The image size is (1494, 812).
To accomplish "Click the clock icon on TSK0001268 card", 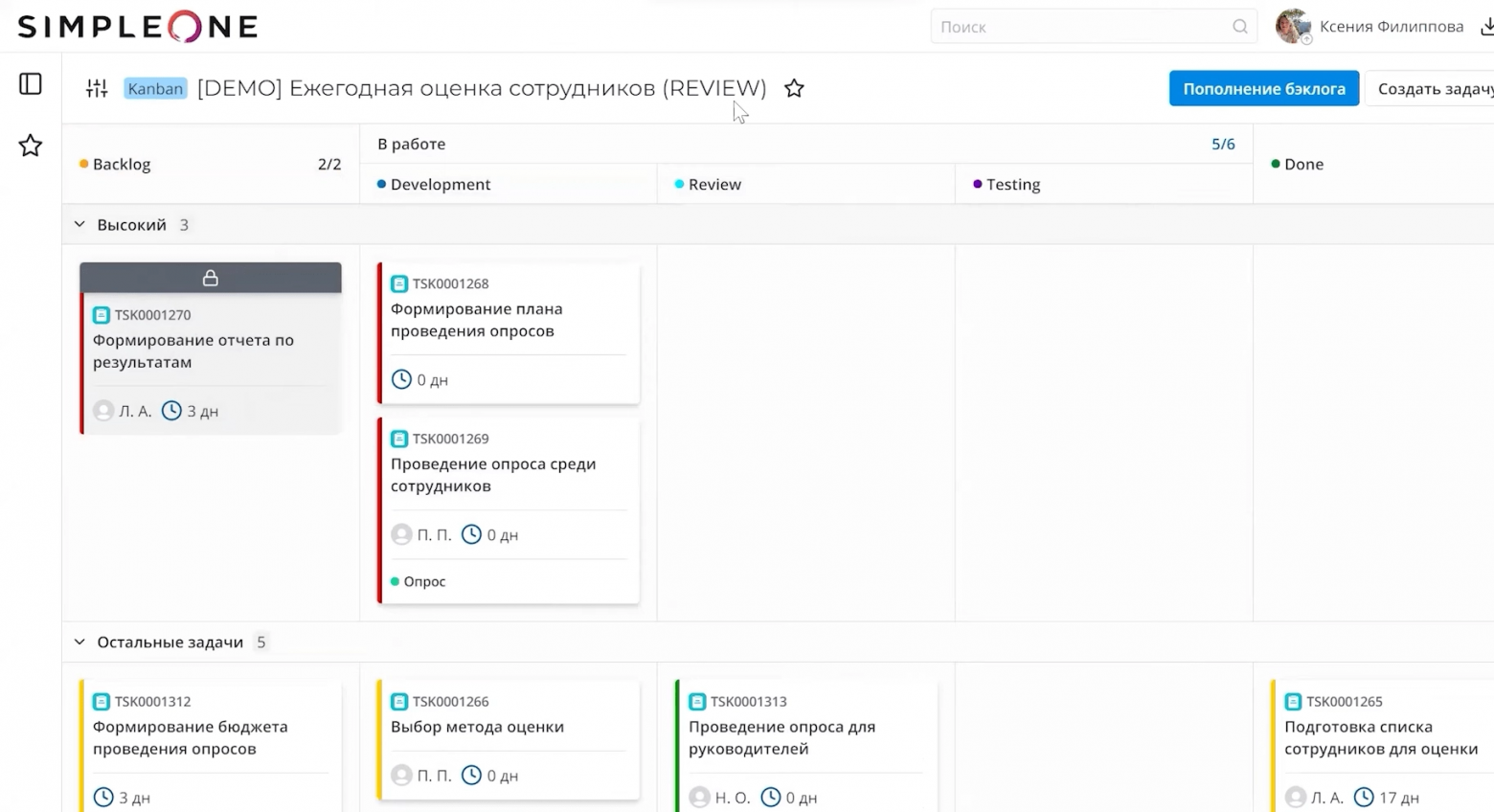I will tap(400, 379).
